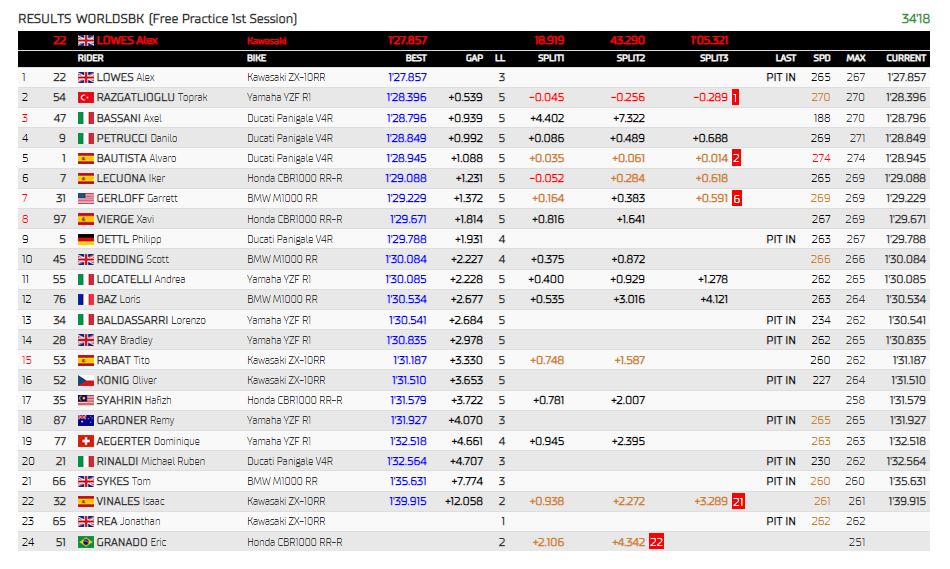950x569 pixels.
Task: Click red badge 22 in Granado's row
Action: coord(656,542)
